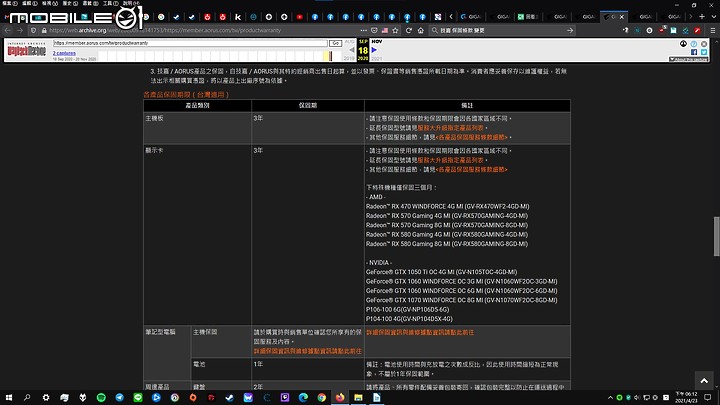Open the 編輯 menu

tap(29, 3)
